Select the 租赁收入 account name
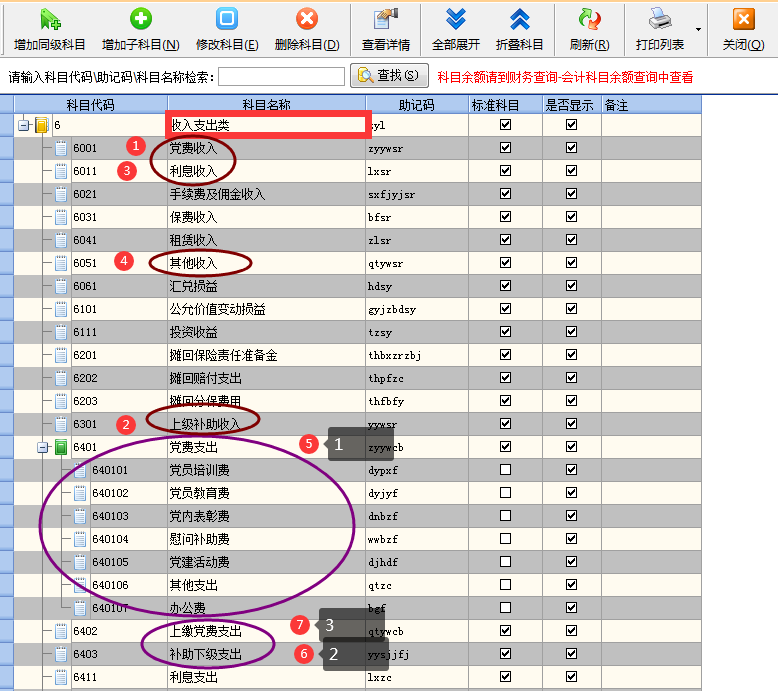778x691 pixels. 194,240
